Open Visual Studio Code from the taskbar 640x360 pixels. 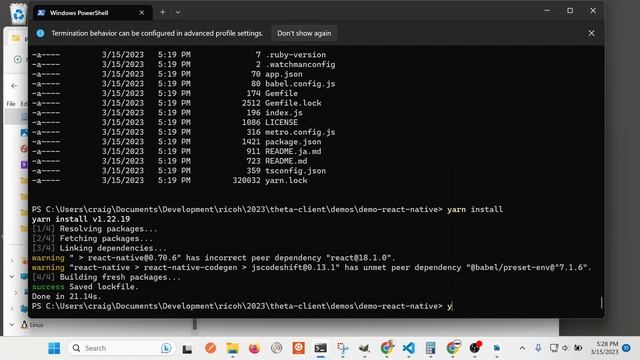[409, 348]
